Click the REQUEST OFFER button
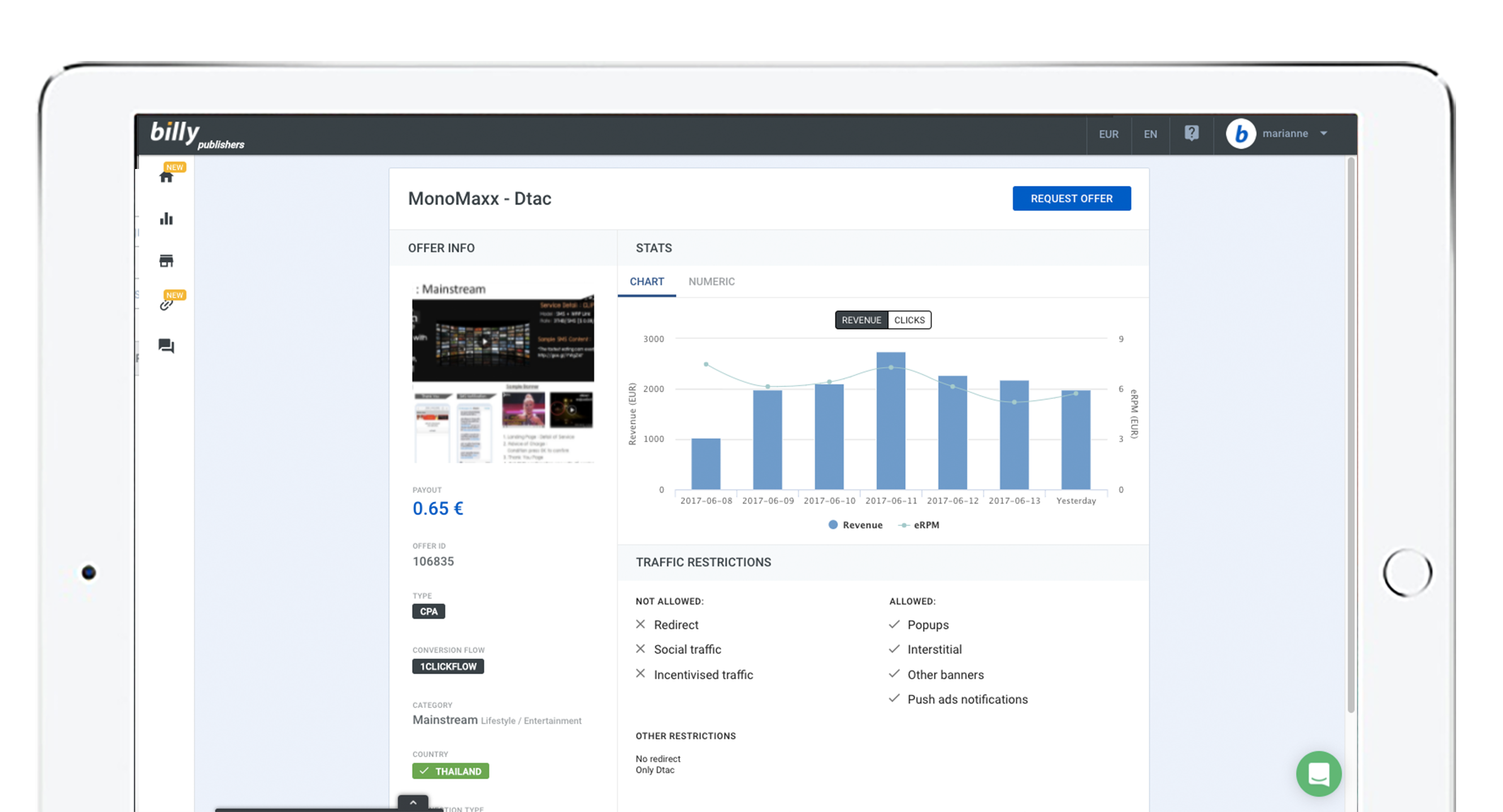 [x=1071, y=198]
